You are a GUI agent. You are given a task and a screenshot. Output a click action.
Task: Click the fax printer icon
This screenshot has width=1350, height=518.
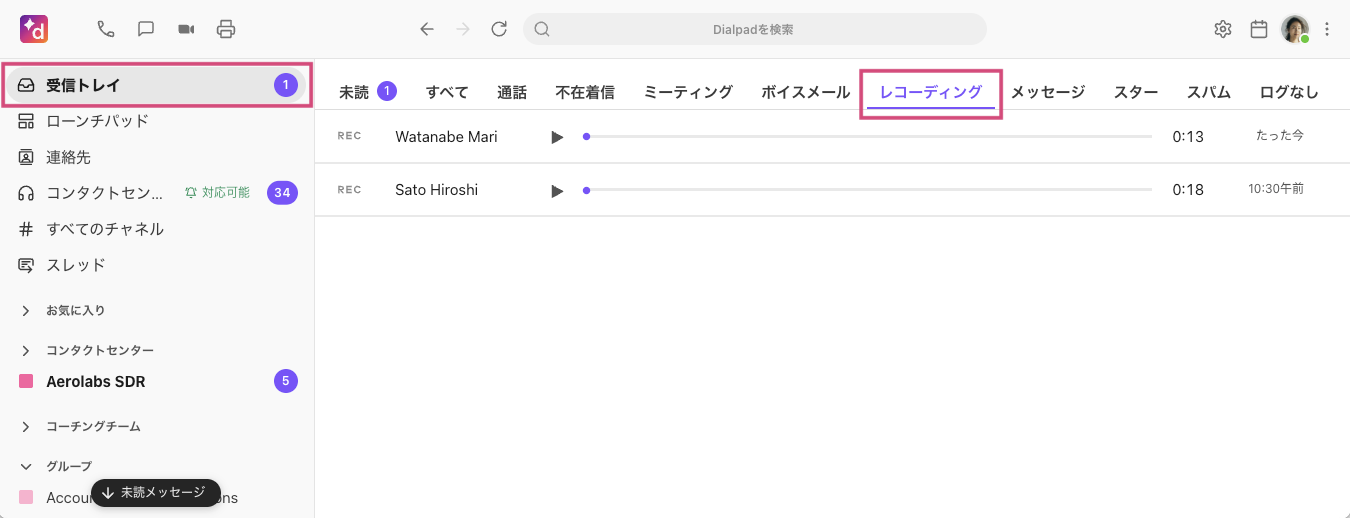pyautogui.click(x=226, y=29)
